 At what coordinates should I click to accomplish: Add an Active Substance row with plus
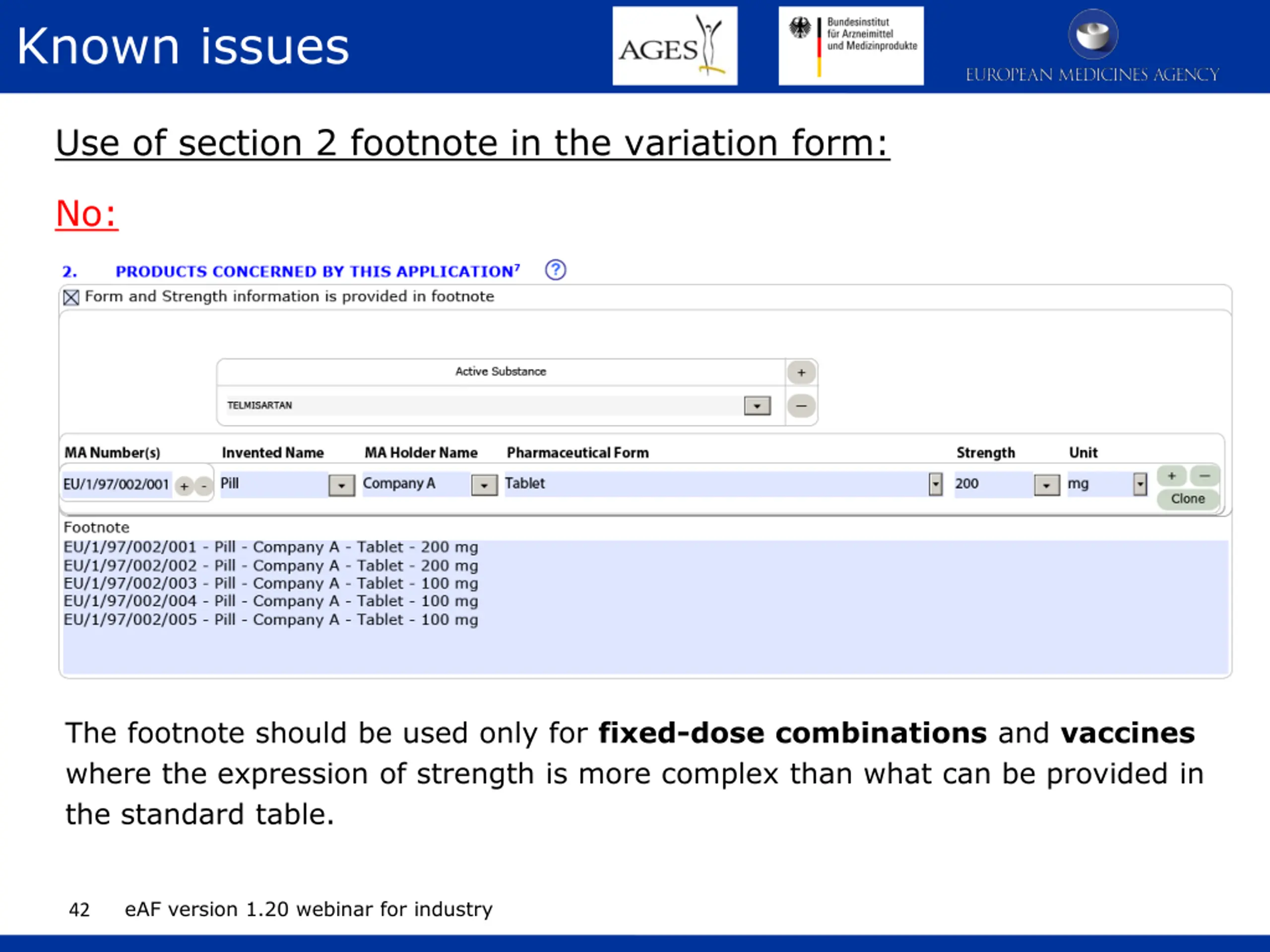[x=801, y=372]
